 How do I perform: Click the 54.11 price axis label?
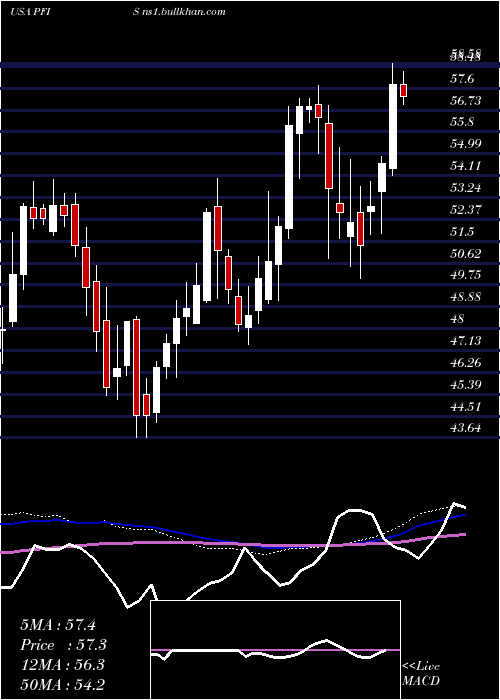pyautogui.click(x=466, y=166)
